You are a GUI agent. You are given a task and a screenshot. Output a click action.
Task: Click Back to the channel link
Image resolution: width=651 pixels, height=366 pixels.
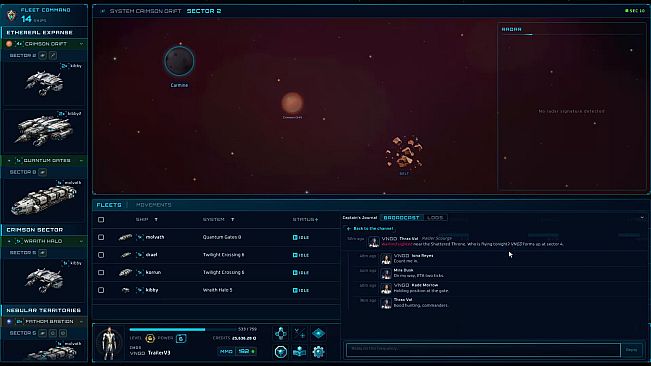tap(370, 229)
